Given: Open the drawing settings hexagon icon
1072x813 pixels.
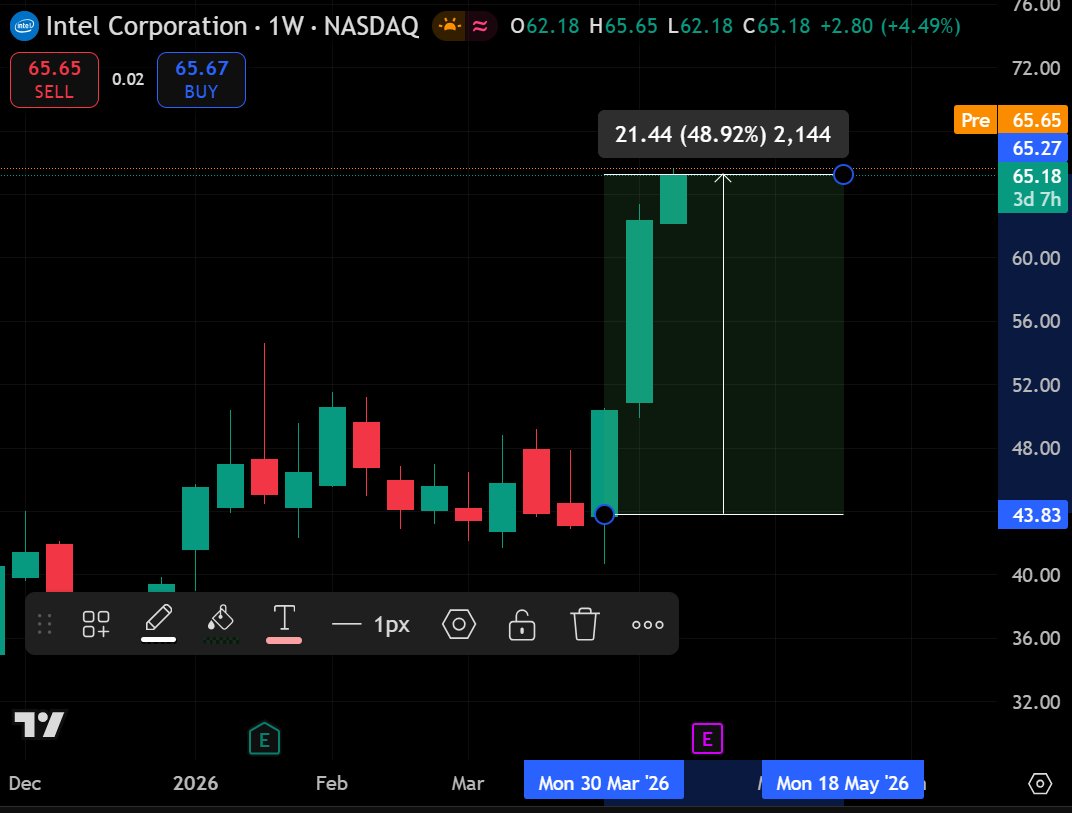Looking at the screenshot, I should click(x=459, y=624).
